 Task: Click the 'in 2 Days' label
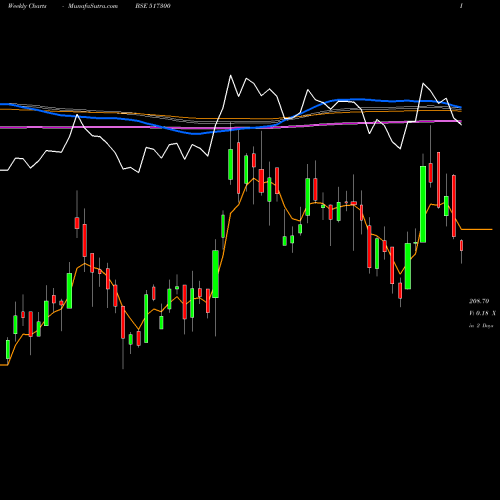tap(481, 326)
